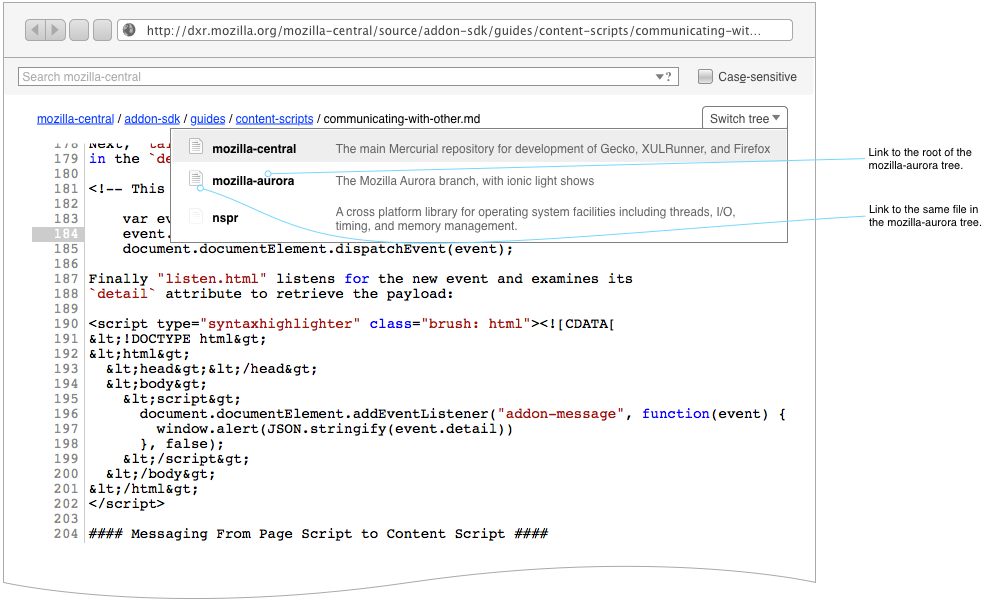Screen dimensions: 992x600
Task: Click the globe icon in the address bar
Action: (129, 30)
